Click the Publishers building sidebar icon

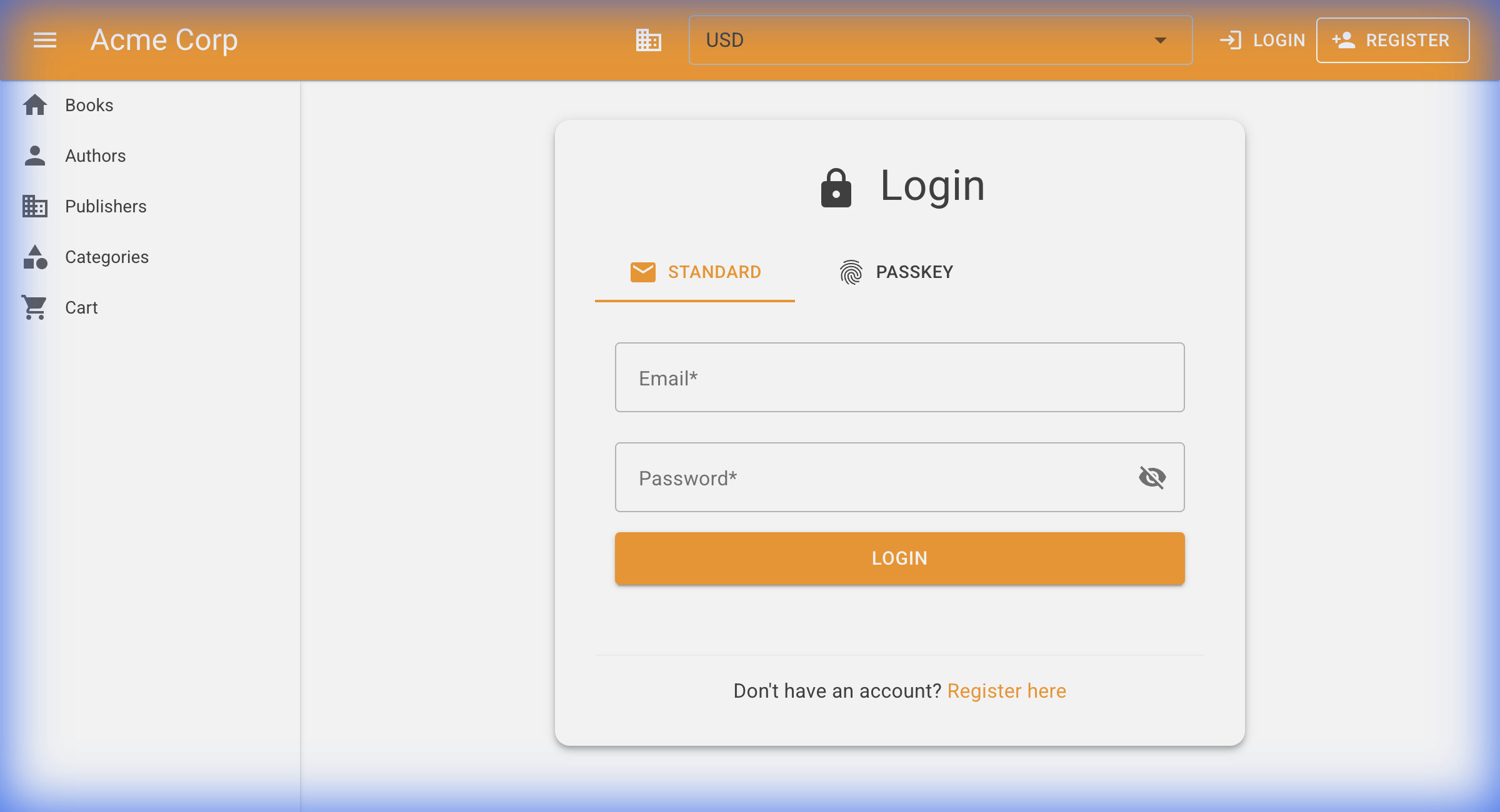(35, 206)
